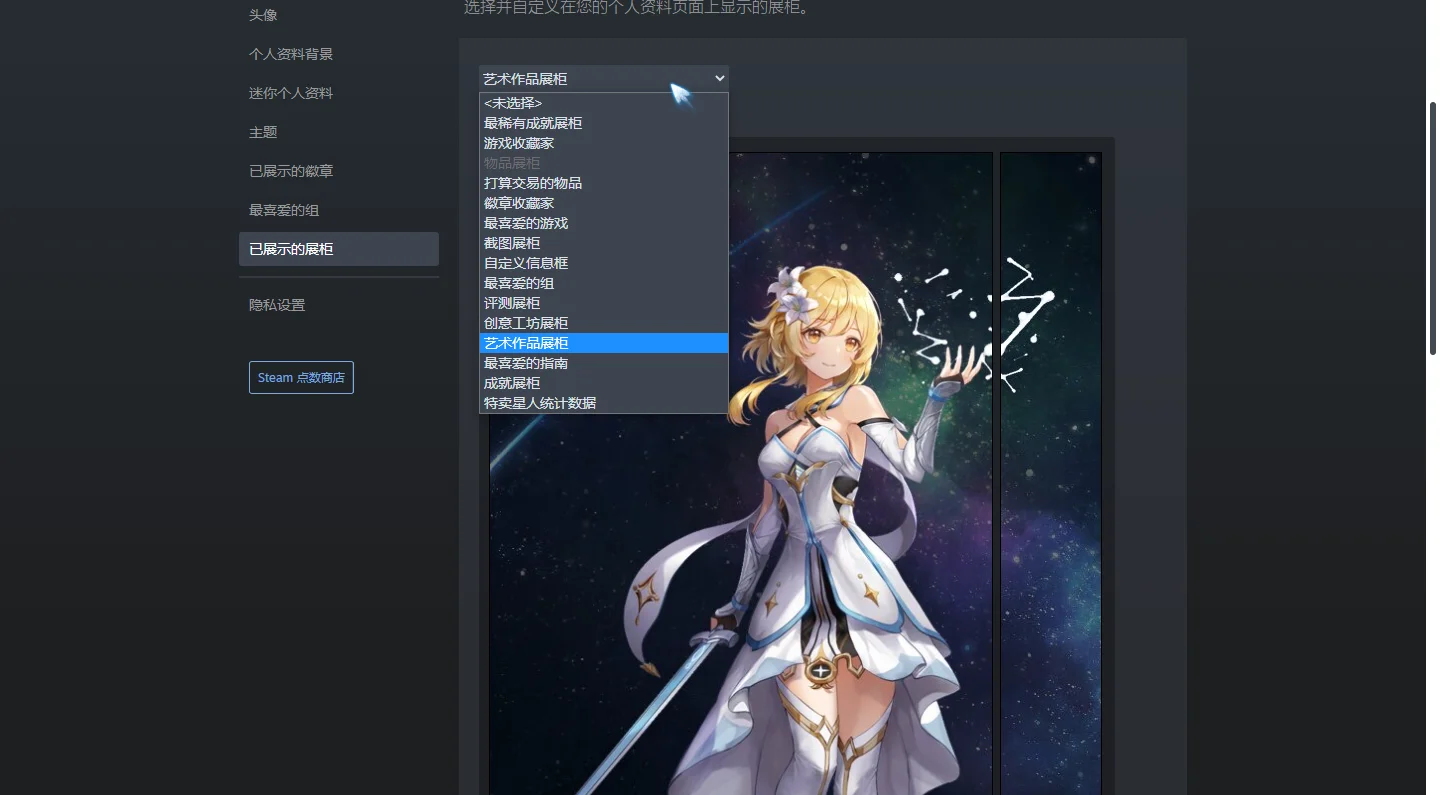Select 徽章收藏家 from the showcase list
The width and height of the screenshot is (1440, 795).
point(604,203)
